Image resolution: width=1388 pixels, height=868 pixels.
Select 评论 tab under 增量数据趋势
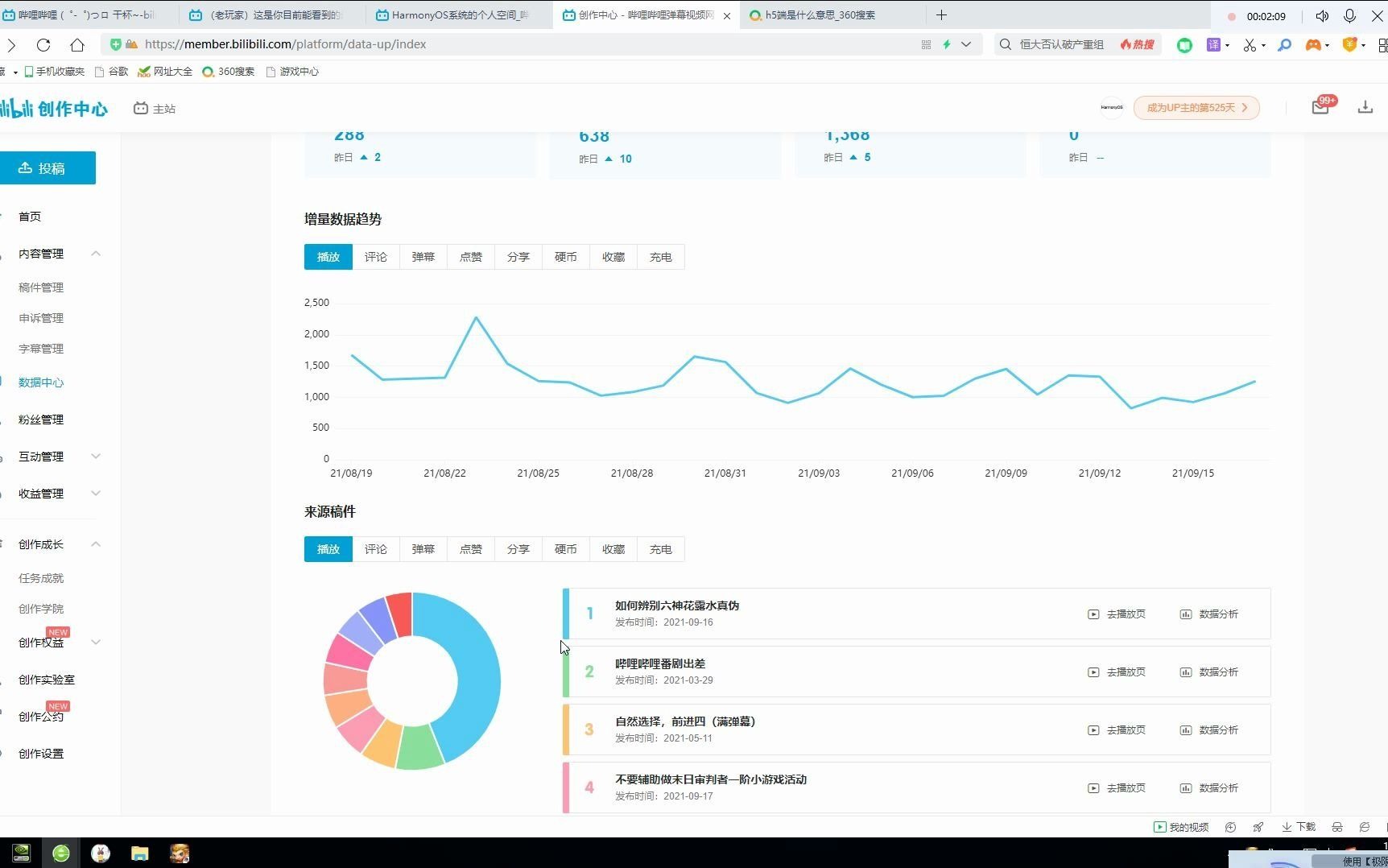[x=376, y=257]
